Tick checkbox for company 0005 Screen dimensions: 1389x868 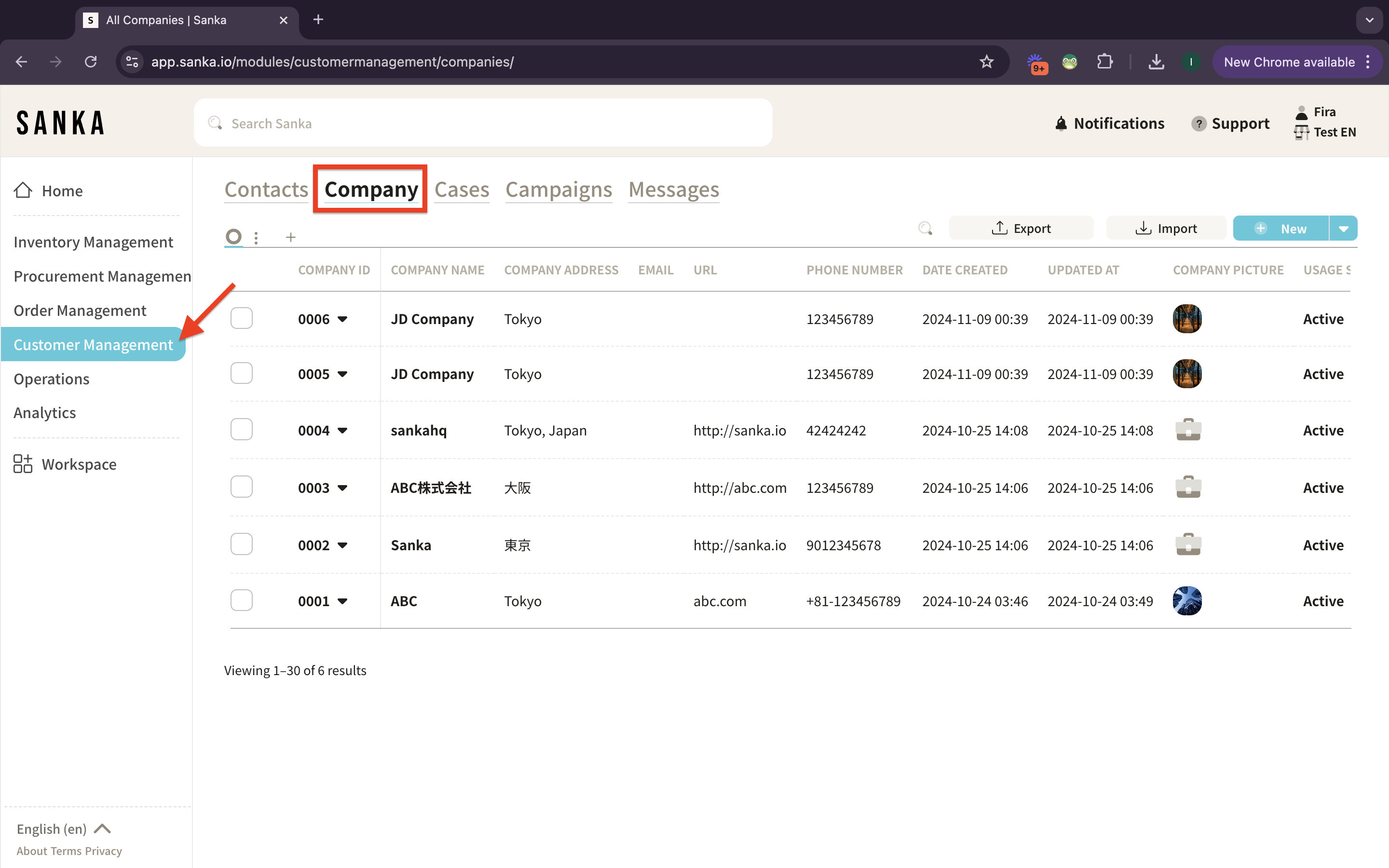point(242,373)
